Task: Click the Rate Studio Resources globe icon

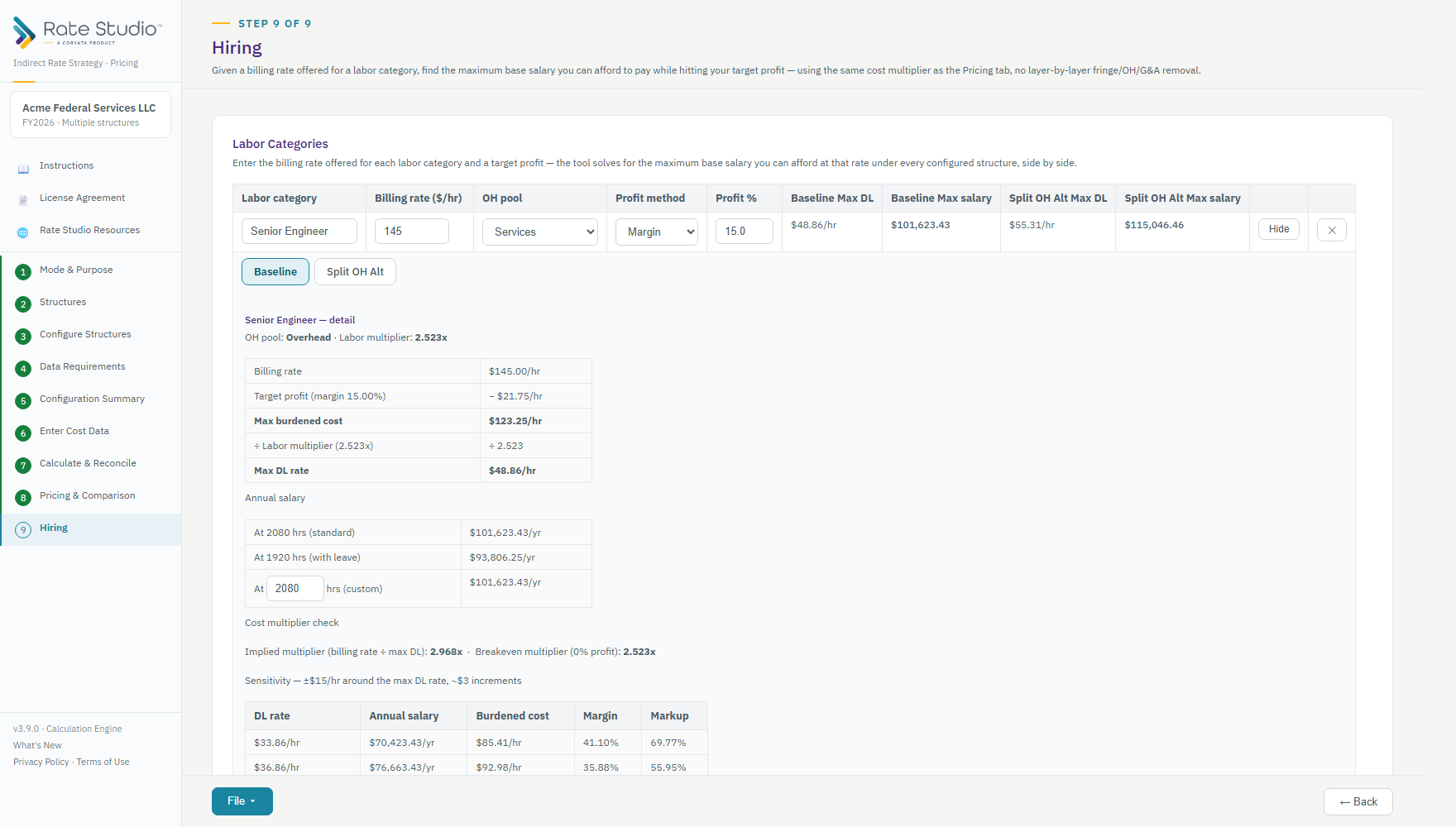Action: click(23, 232)
